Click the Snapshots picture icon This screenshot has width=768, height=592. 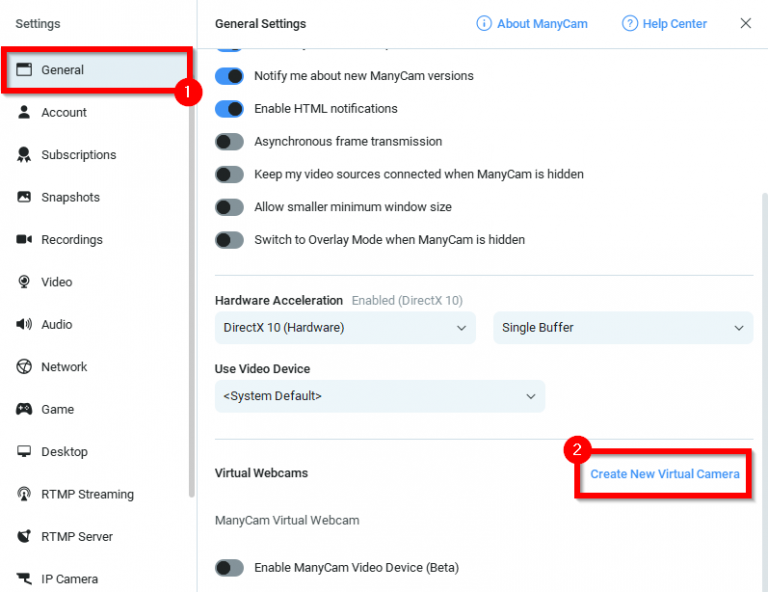[24, 197]
